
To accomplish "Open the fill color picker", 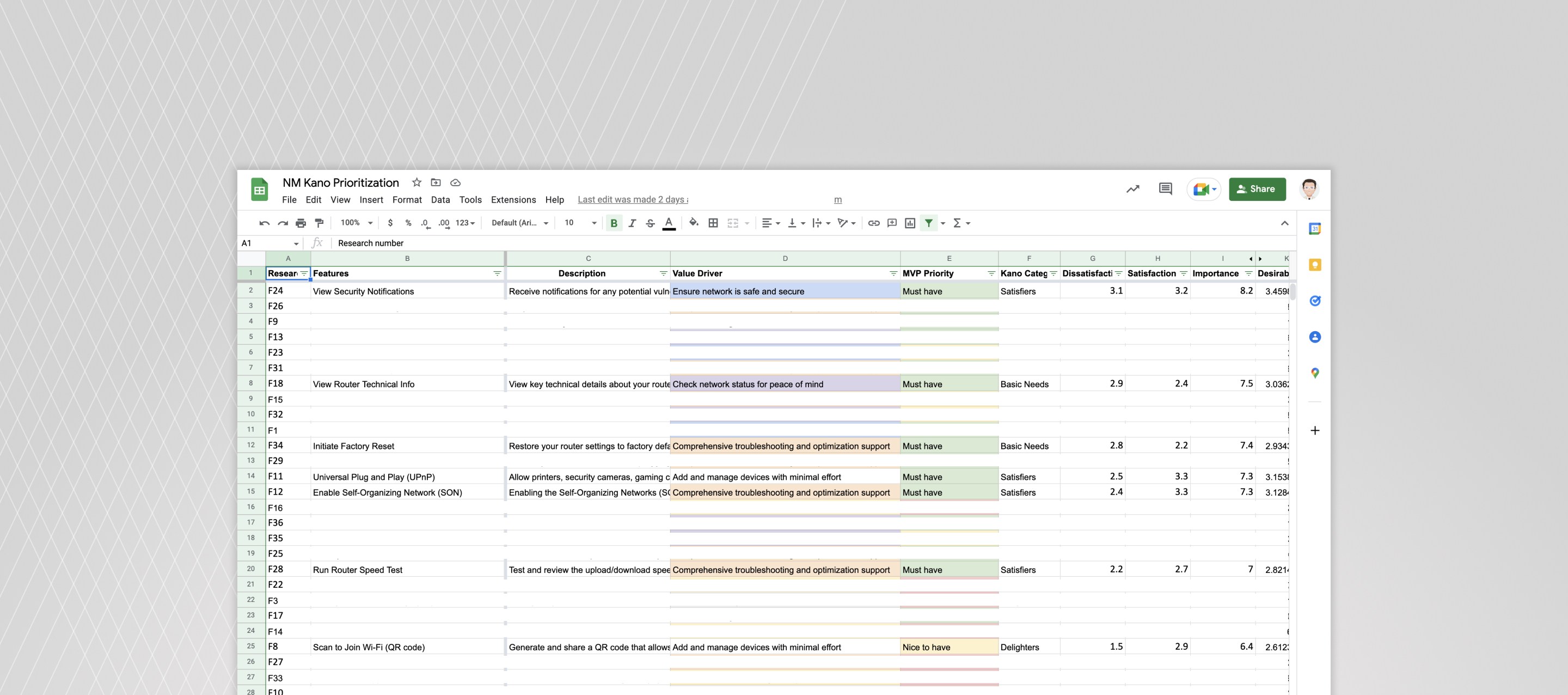I will (x=693, y=223).
